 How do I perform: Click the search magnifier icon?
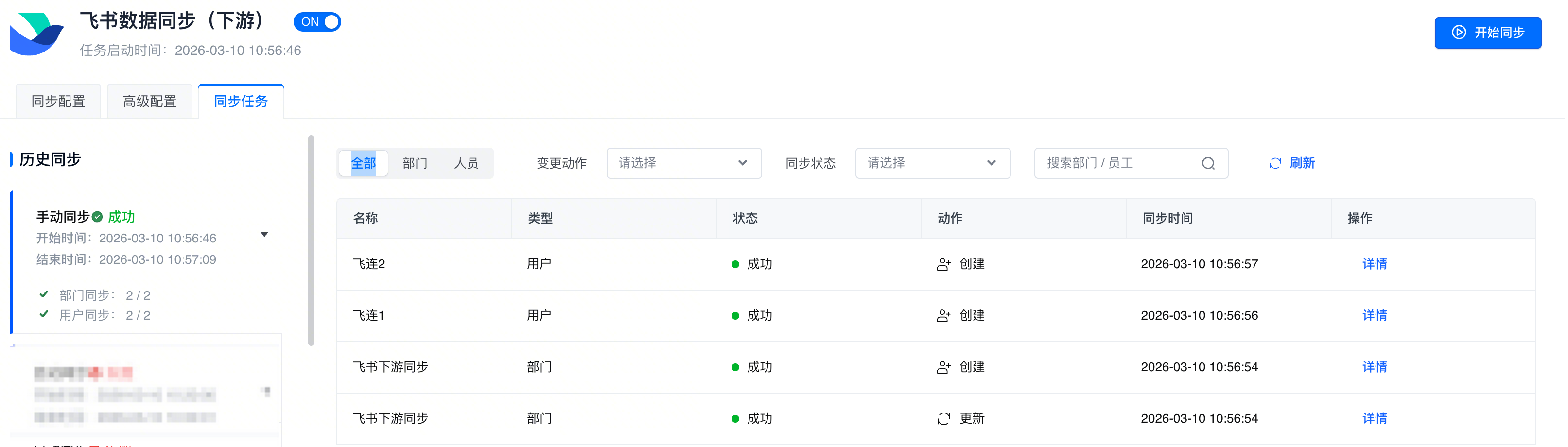coord(1208,164)
